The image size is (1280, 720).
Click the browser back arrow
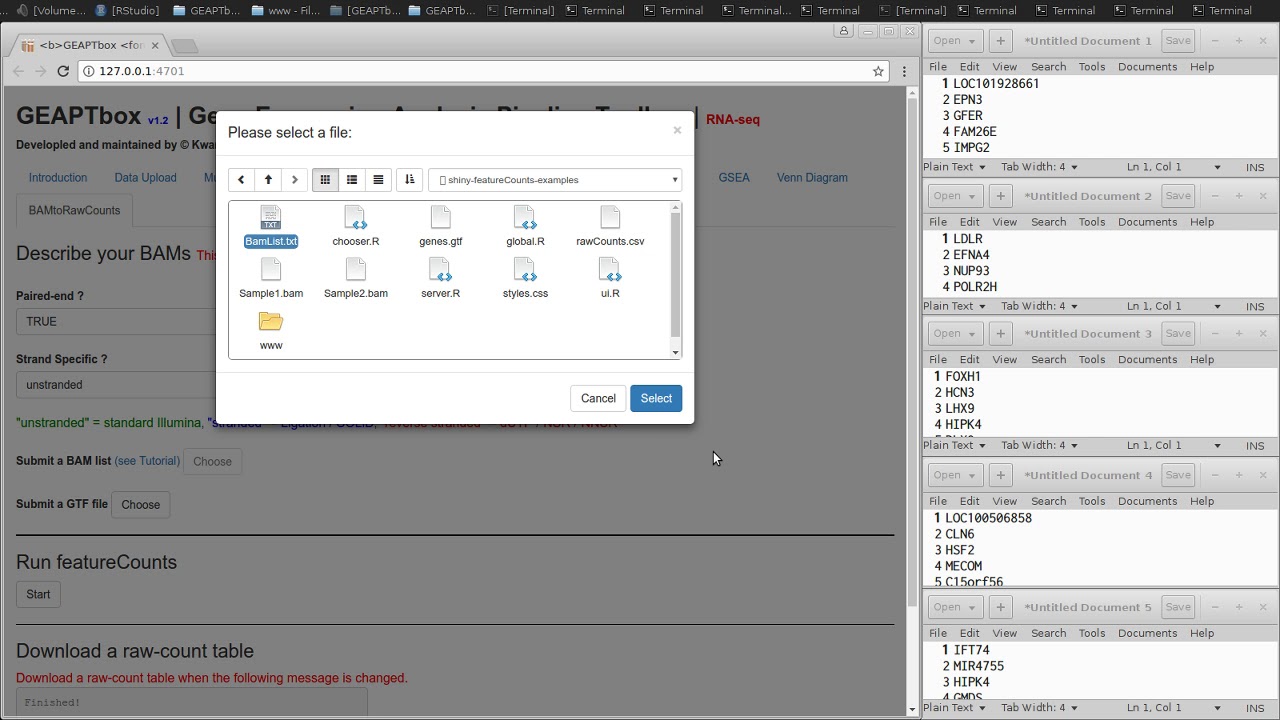point(18,71)
